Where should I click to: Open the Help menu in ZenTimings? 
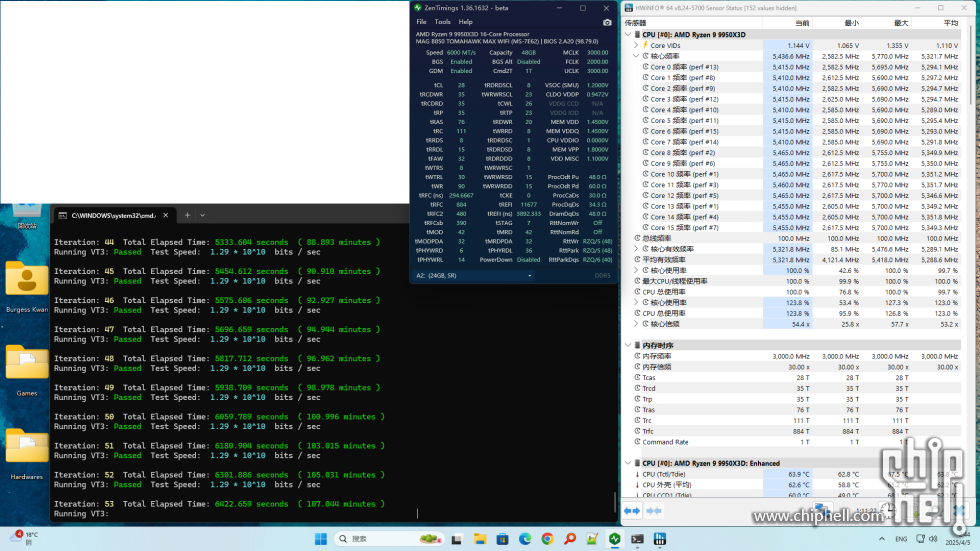pos(466,22)
